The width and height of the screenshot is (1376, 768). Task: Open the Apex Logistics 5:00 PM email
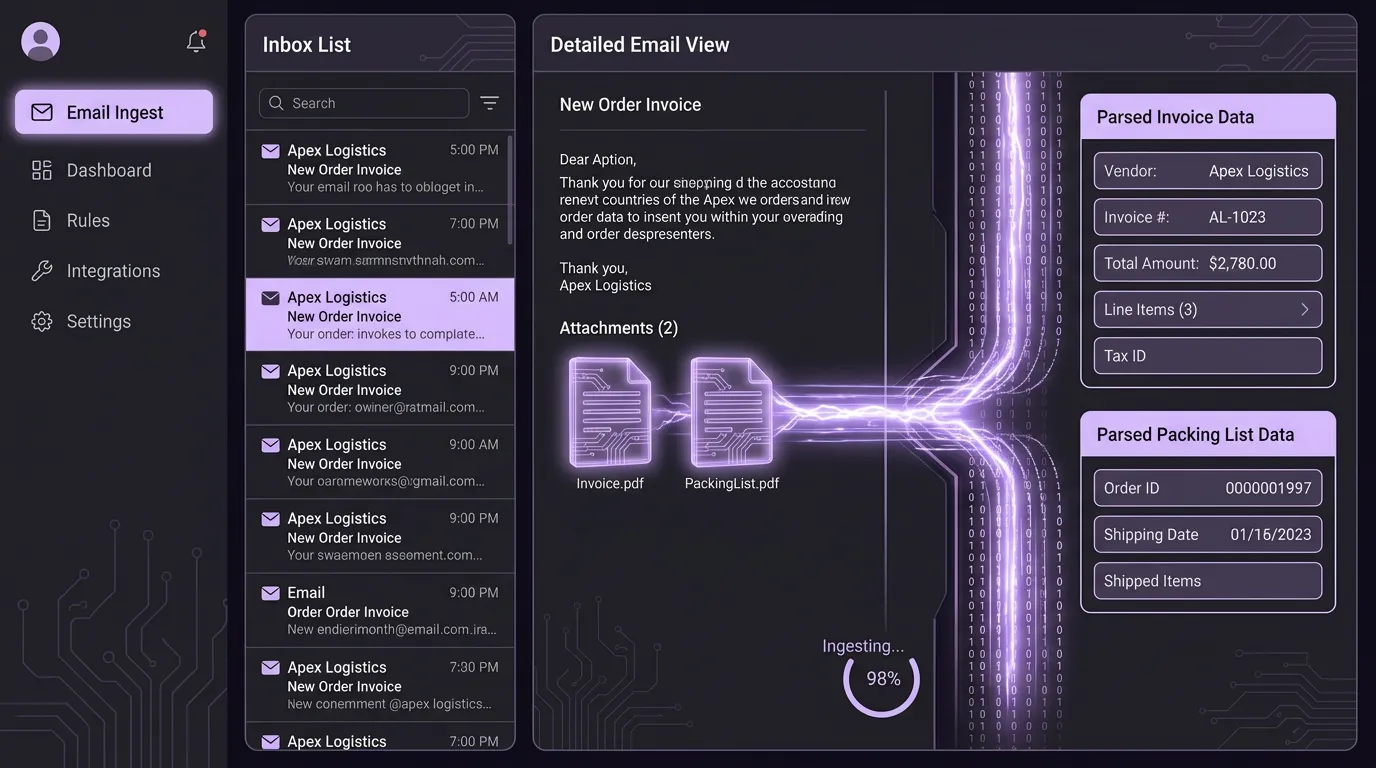pyautogui.click(x=379, y=168)
